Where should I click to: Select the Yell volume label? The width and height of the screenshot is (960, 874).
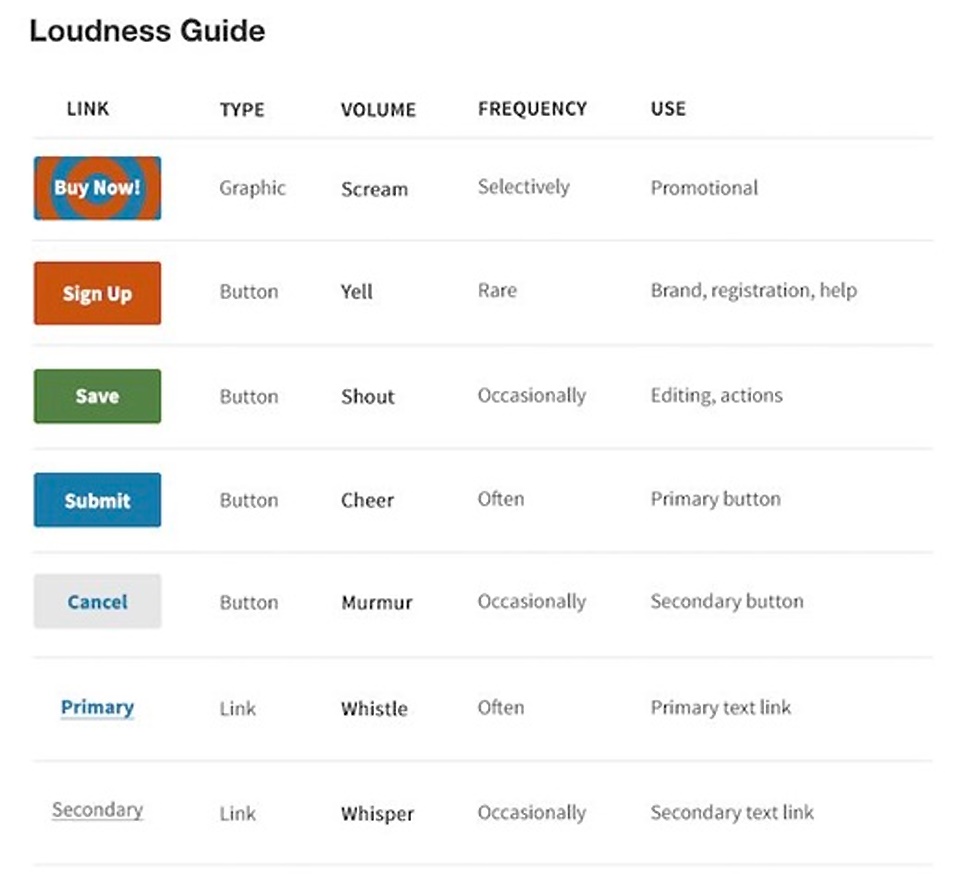point(356,291)
